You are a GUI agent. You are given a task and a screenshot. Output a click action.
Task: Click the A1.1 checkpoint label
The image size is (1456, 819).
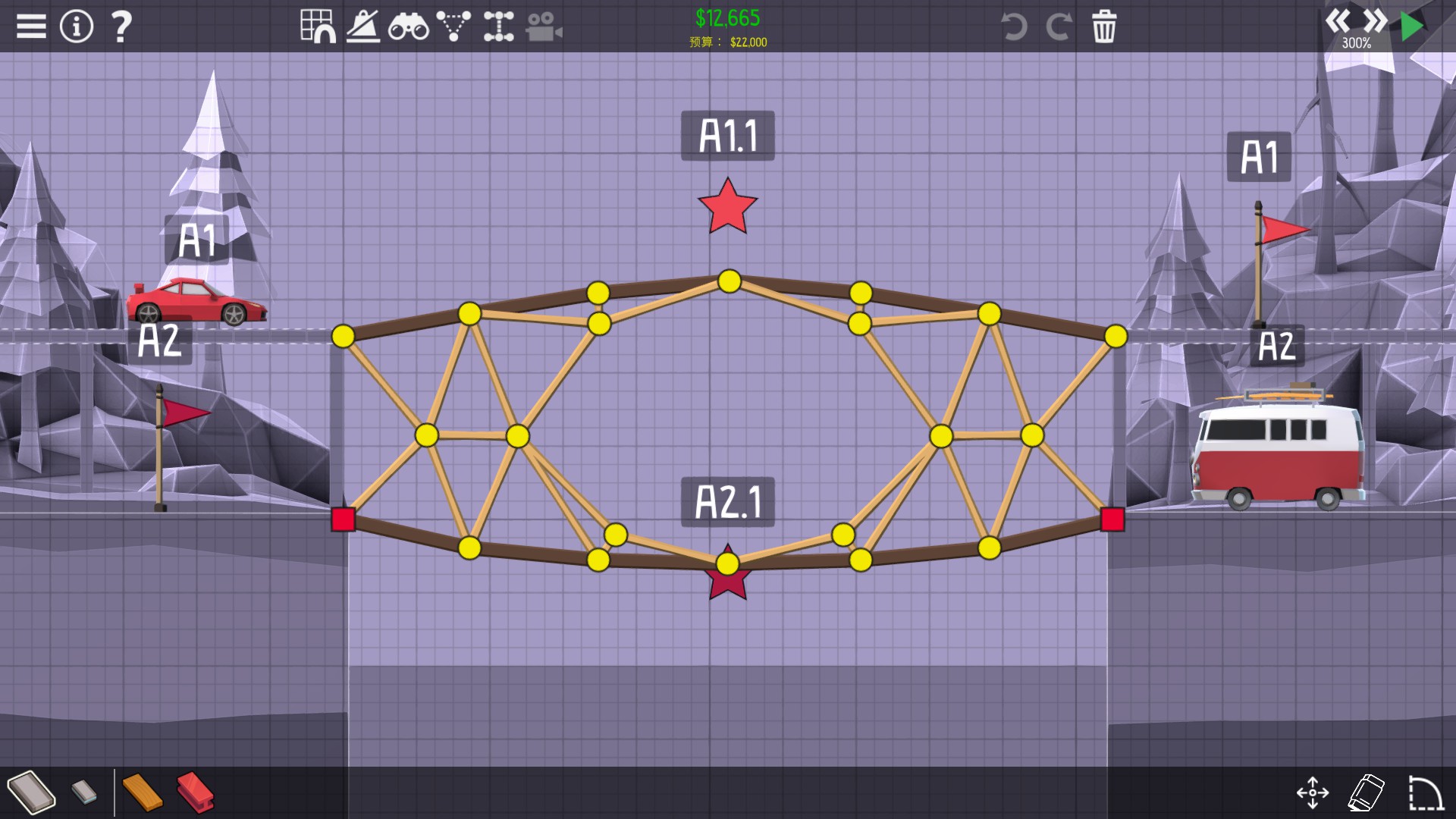tap(727, 136)
